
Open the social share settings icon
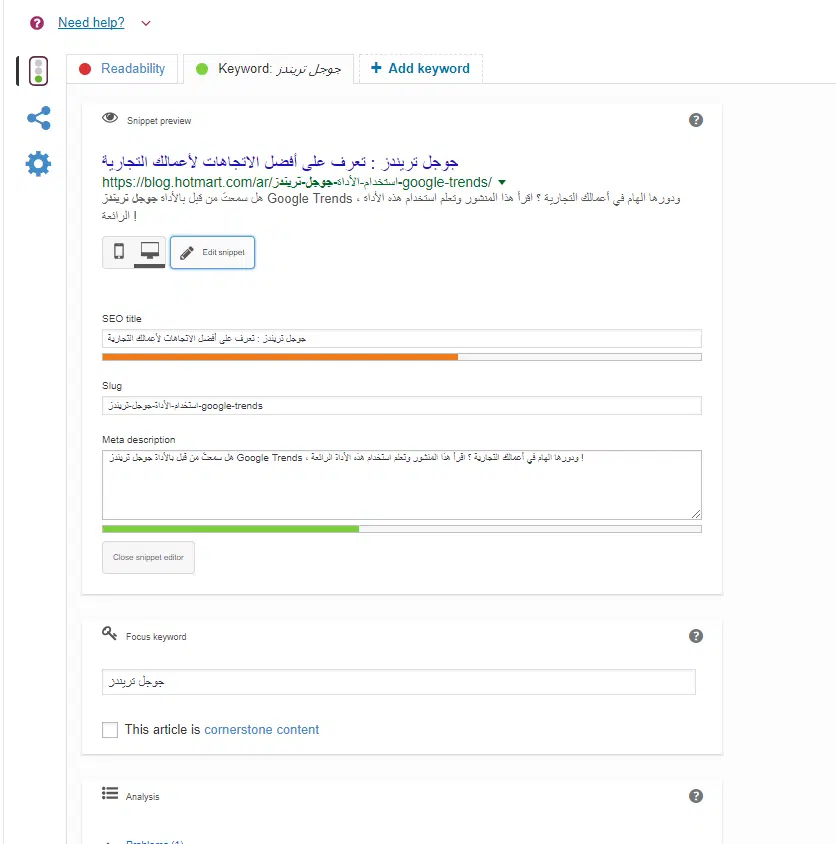pyautogui.click(x=39, y=118)
